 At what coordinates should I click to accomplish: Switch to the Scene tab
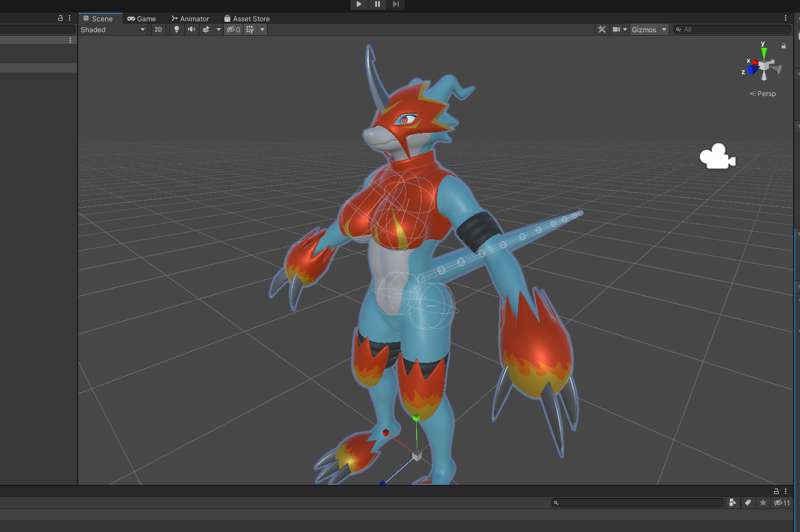[x=98, y=18]
